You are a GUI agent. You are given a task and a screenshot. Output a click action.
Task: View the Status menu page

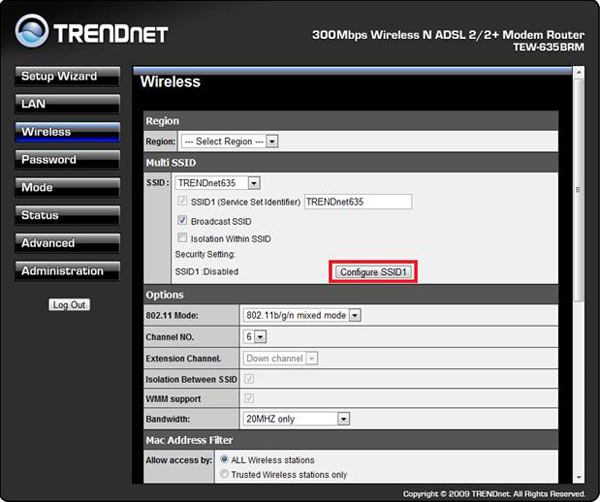click(67, 215)
